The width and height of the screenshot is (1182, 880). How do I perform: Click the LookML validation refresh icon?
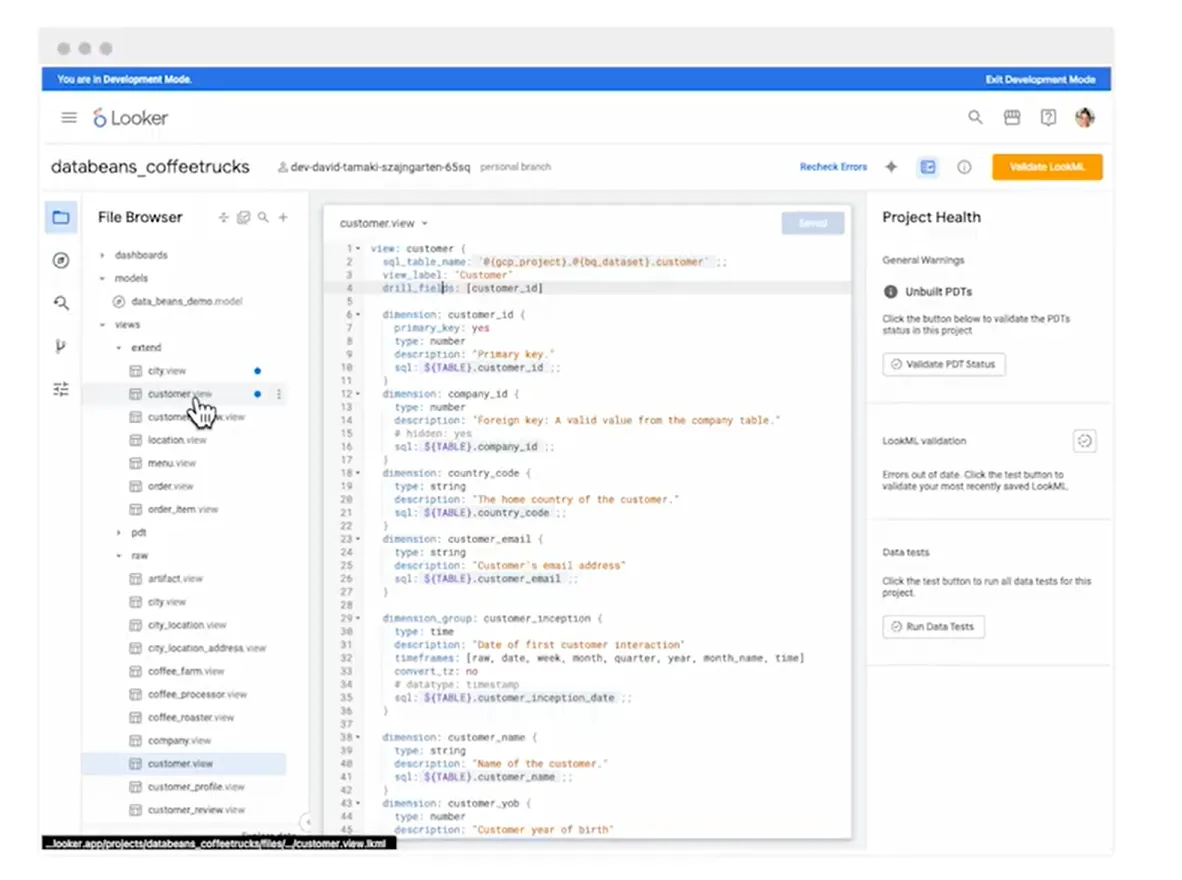[x=1084, y=441]
